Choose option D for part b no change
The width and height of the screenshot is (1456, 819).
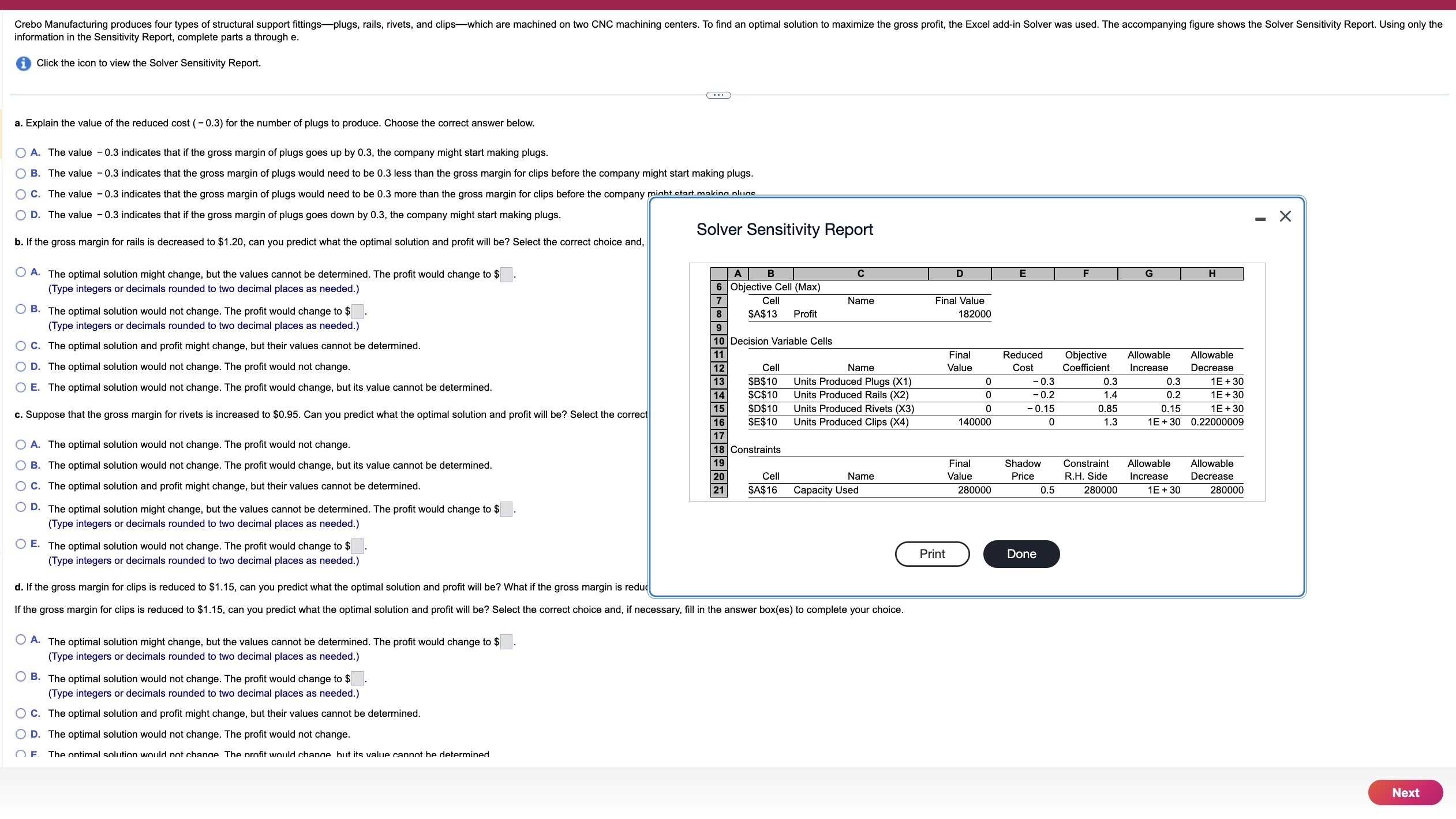pos(21,367)
